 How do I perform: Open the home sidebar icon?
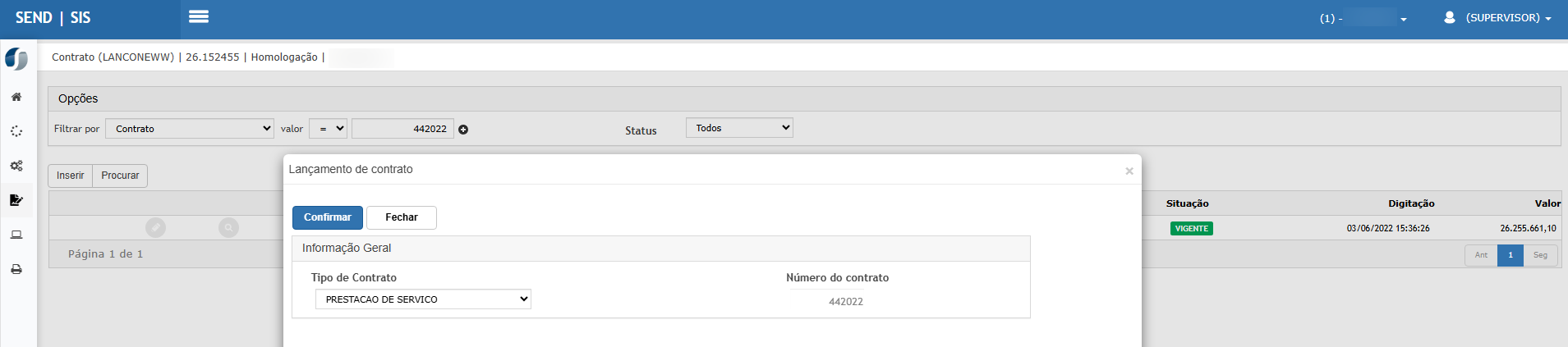[16, 97]
